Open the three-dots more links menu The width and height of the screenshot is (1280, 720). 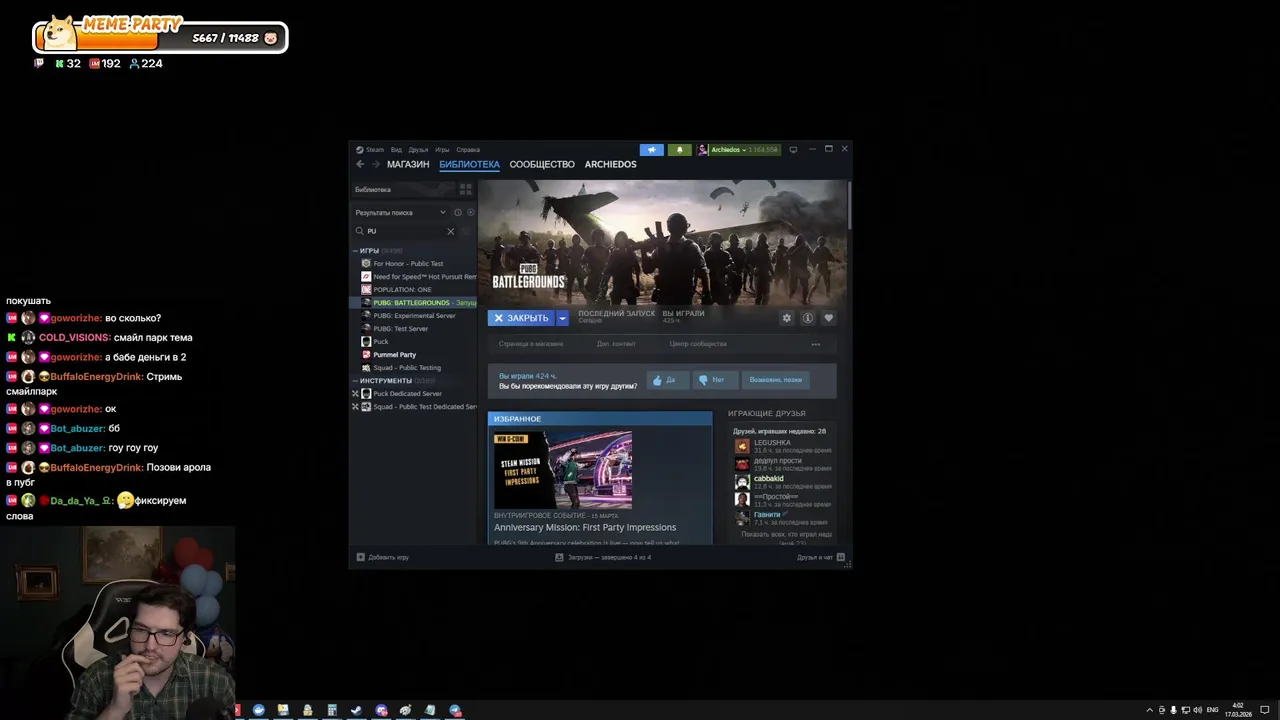coord(816,344)
